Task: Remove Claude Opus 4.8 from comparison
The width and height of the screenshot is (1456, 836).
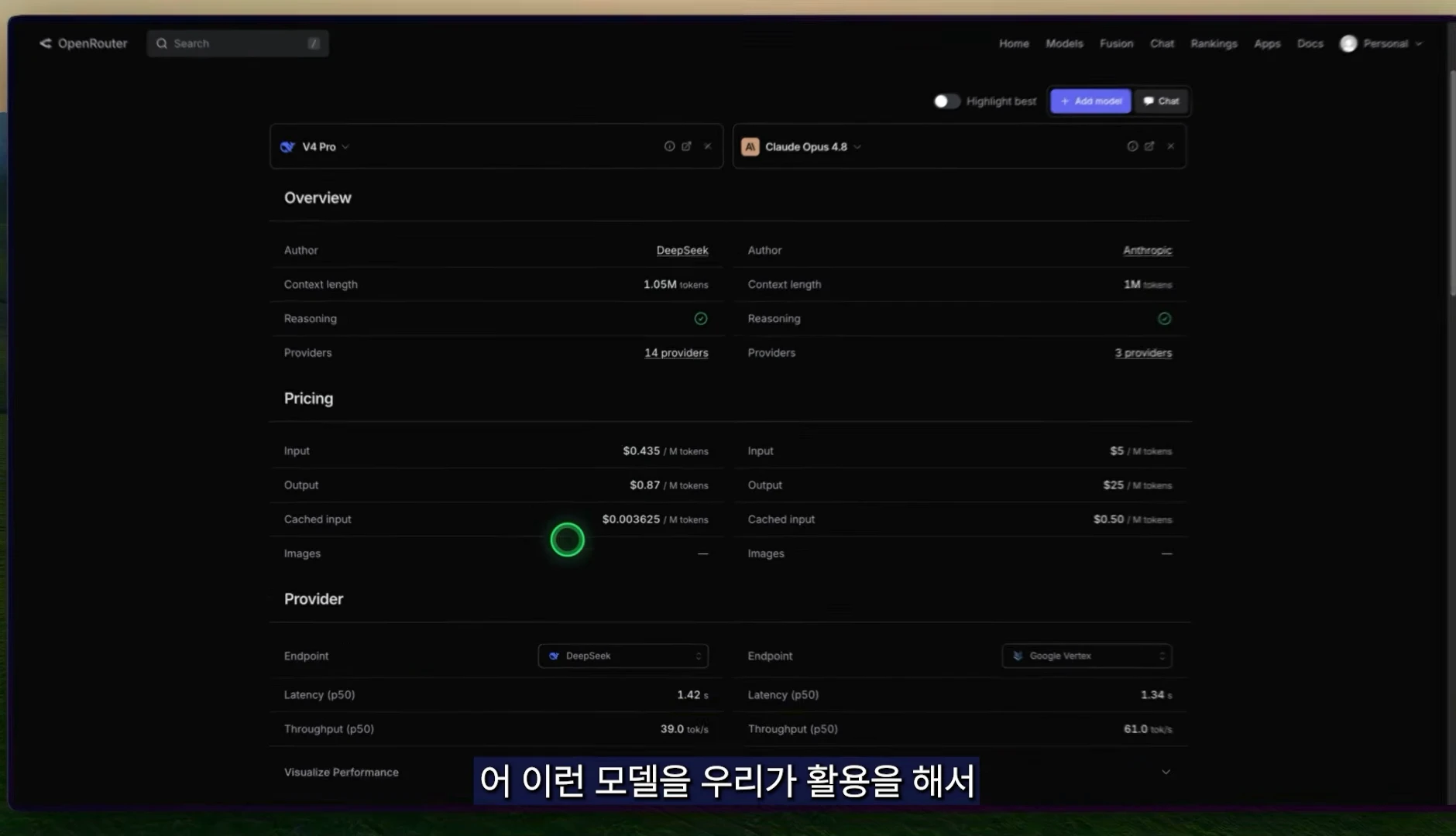Action: point(1170,146)
